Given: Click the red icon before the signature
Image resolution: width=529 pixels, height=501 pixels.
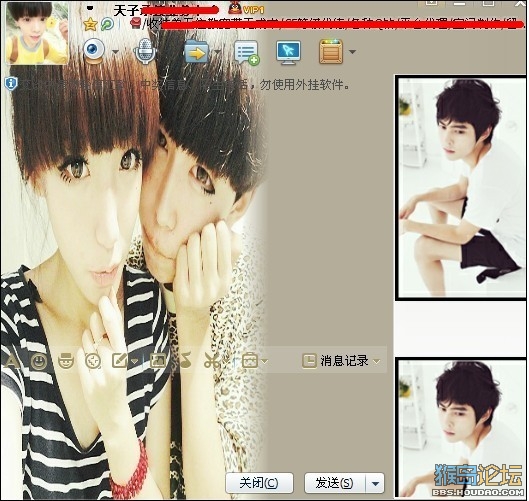Looking at the screenshot, I should (135, 24).
